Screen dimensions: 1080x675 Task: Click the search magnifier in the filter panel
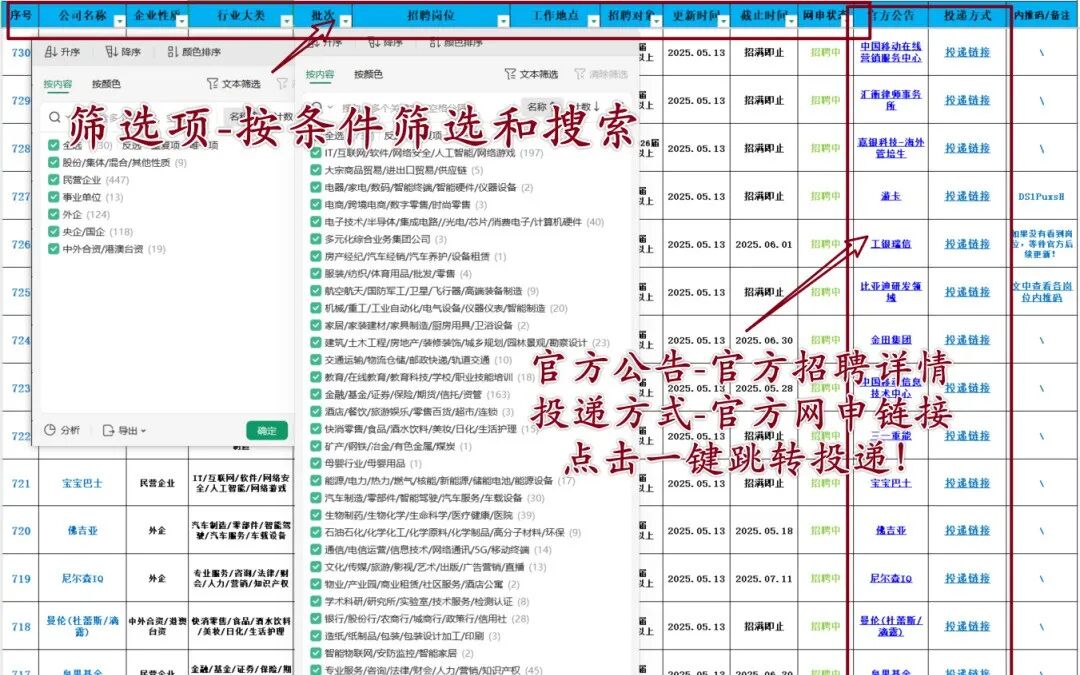(56, 116)
